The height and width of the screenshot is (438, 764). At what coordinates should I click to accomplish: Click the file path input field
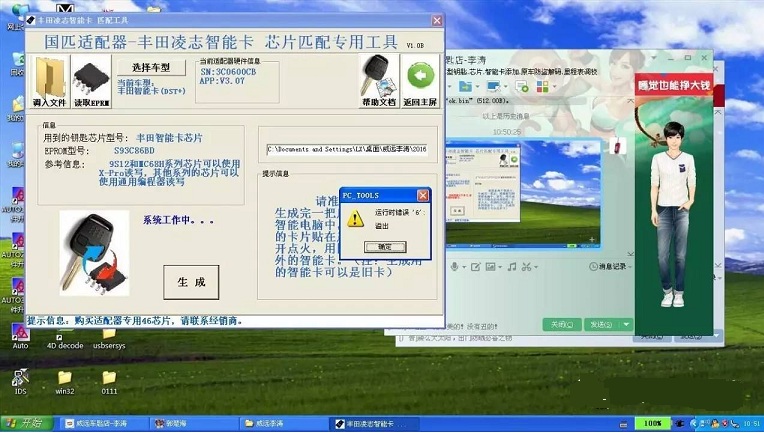[347, 149]
